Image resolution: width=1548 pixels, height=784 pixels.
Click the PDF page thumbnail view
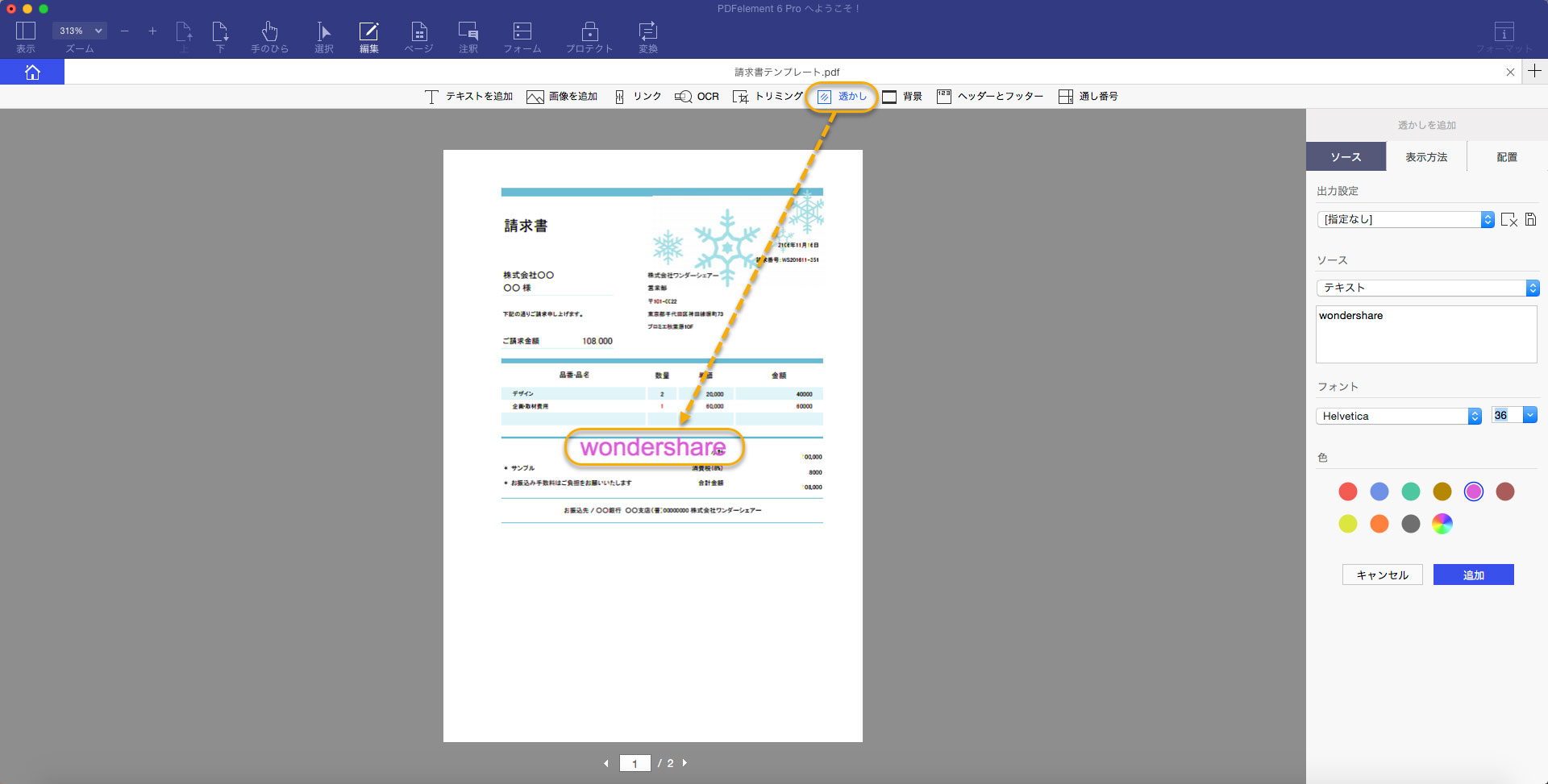point(653,446)
